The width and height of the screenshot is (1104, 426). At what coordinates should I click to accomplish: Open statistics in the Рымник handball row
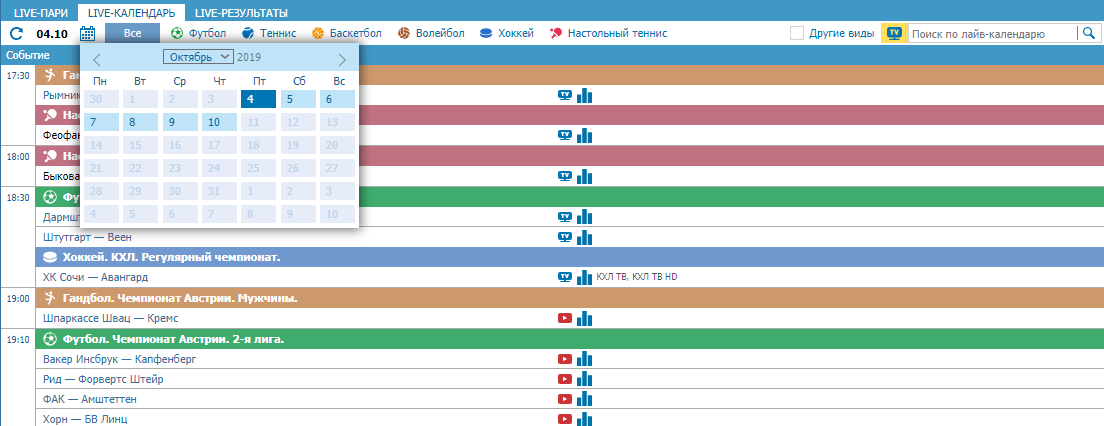point(584,95)
